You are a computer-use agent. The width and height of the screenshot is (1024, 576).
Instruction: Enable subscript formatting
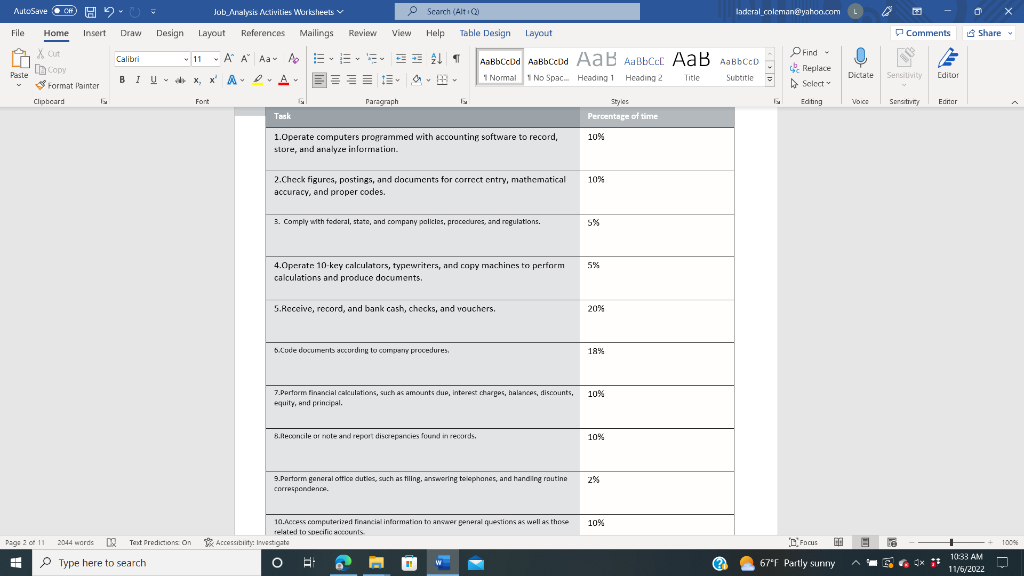pyautogui.click(x=196, y=79)
